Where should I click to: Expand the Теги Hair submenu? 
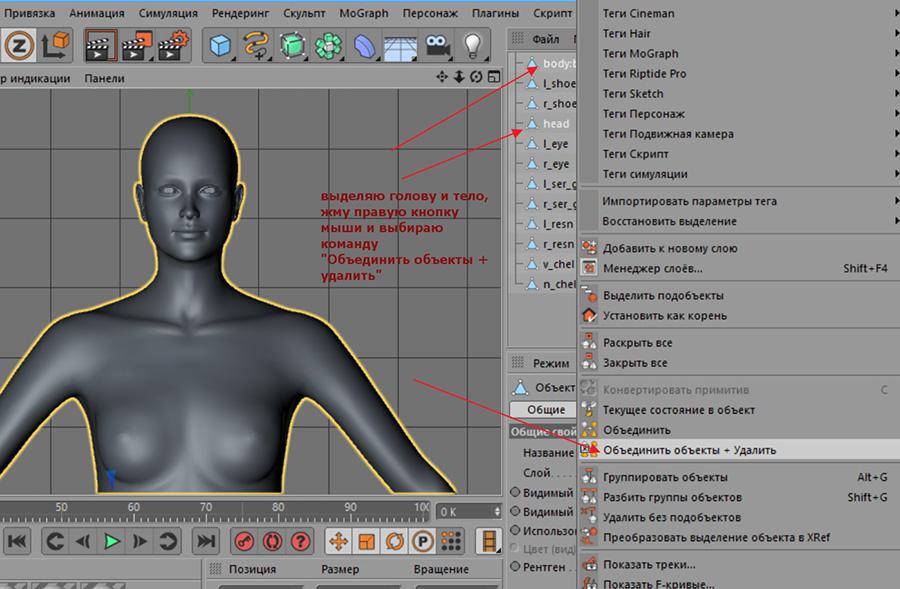627,34
